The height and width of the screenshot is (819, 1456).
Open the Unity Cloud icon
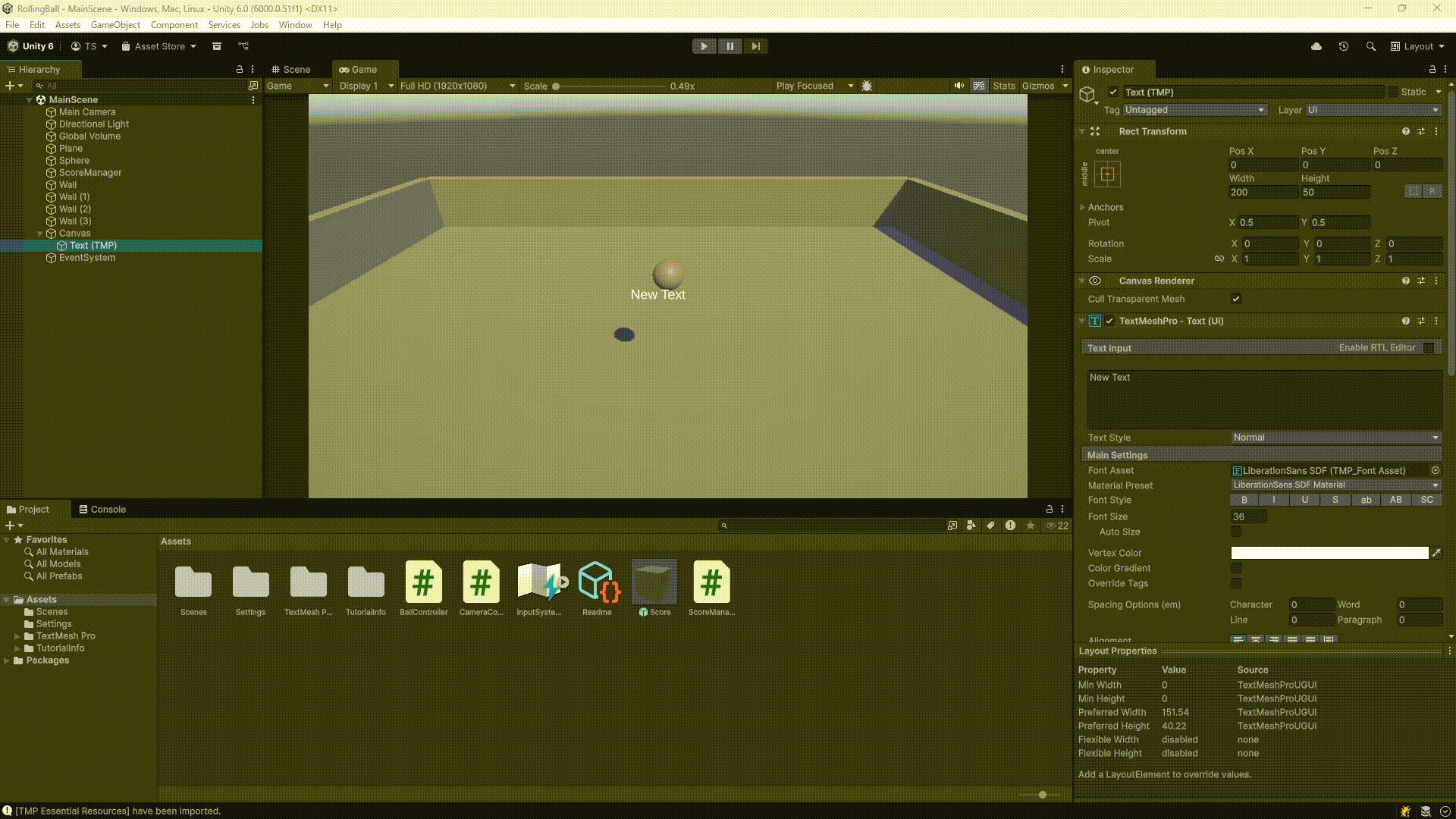(1316, 46)
